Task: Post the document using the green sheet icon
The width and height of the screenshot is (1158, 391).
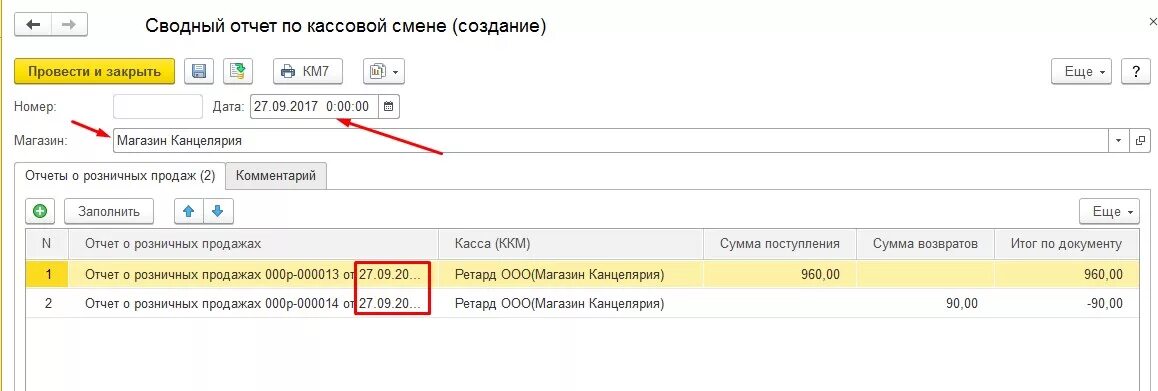Action: (238, 72)
